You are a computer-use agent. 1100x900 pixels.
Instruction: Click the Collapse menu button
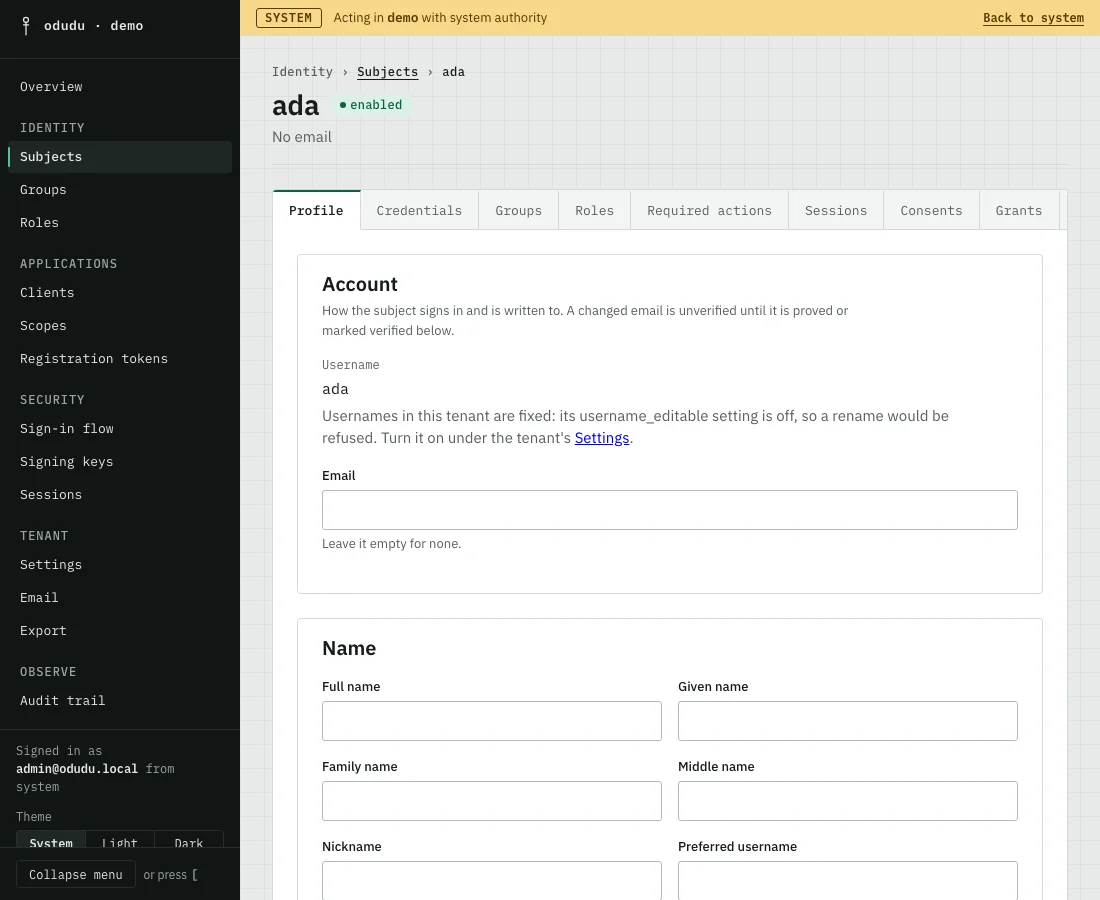point(76,875)
